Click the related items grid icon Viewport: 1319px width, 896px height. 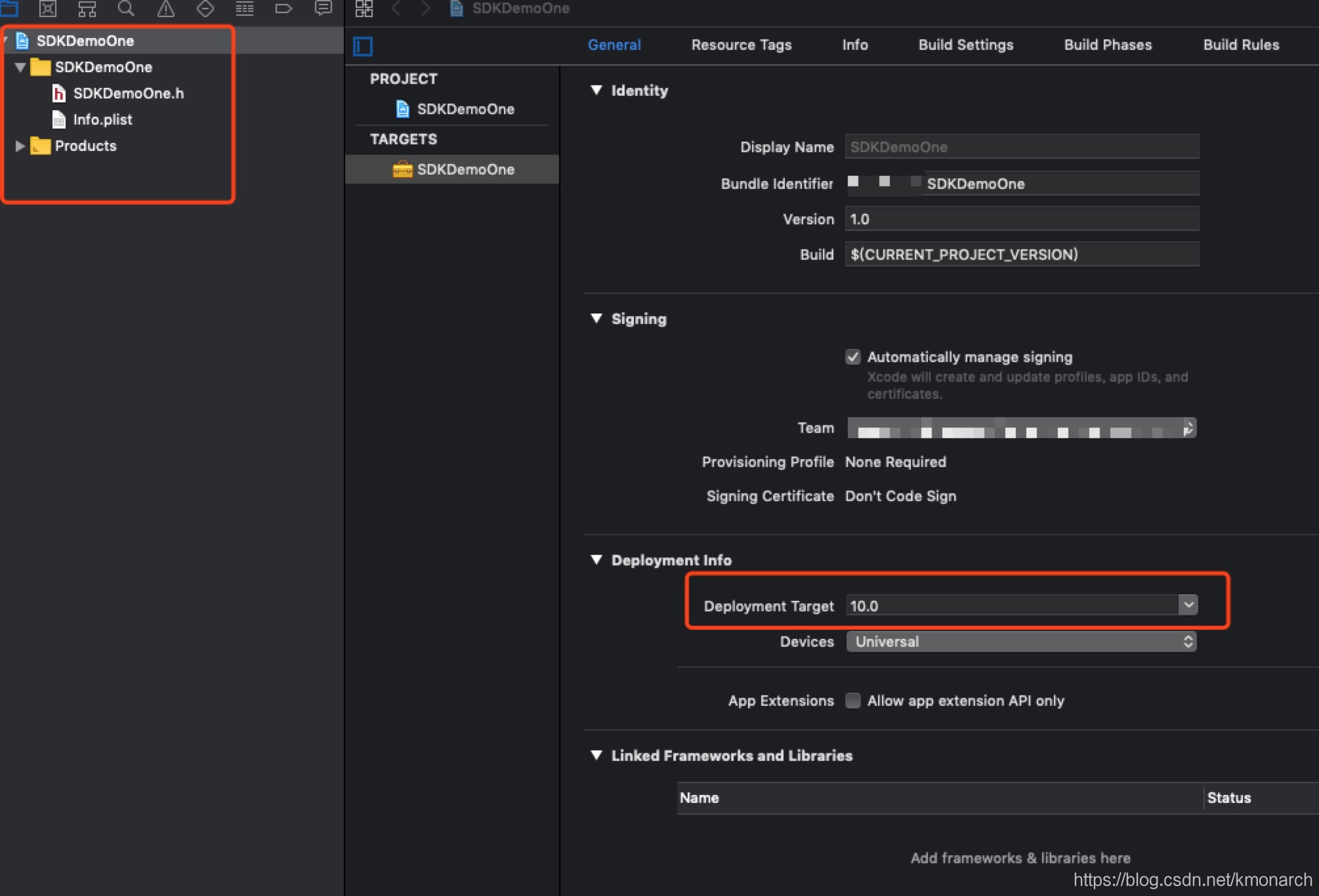click(364, 9)
